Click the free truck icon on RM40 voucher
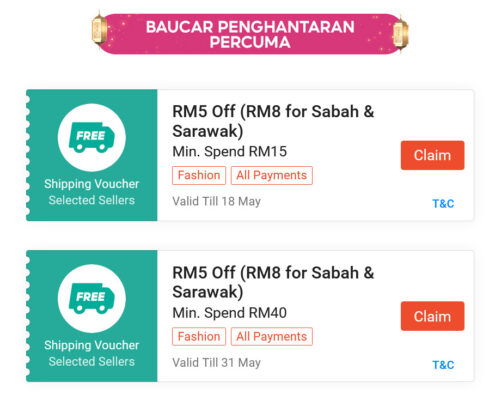Viewport: 495px width, 400px height. click(x=92, y=298)
